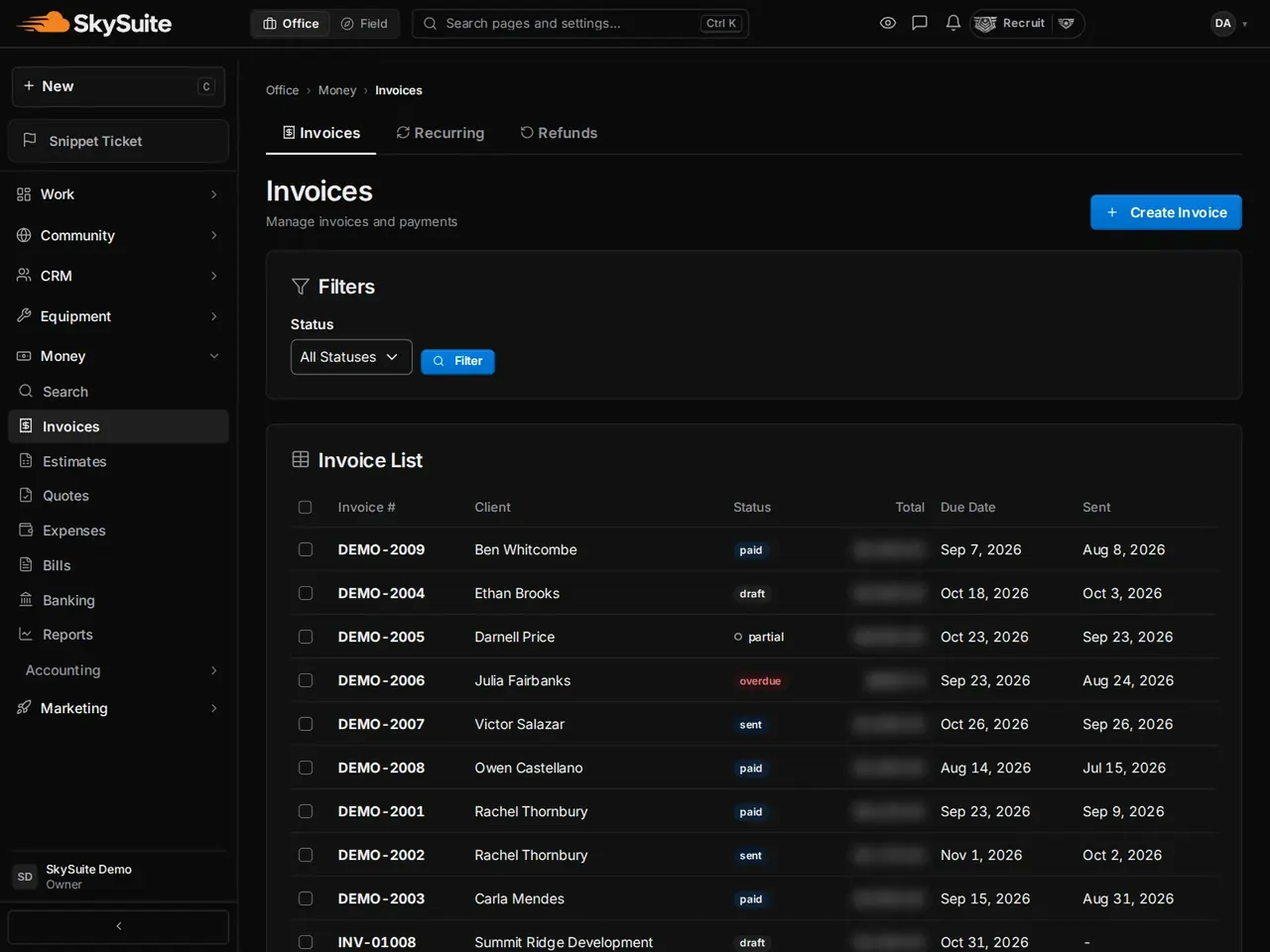Click the New button in sidebar
The width and height of the screenshot is (1270, 952).
[x=118, y=86]
